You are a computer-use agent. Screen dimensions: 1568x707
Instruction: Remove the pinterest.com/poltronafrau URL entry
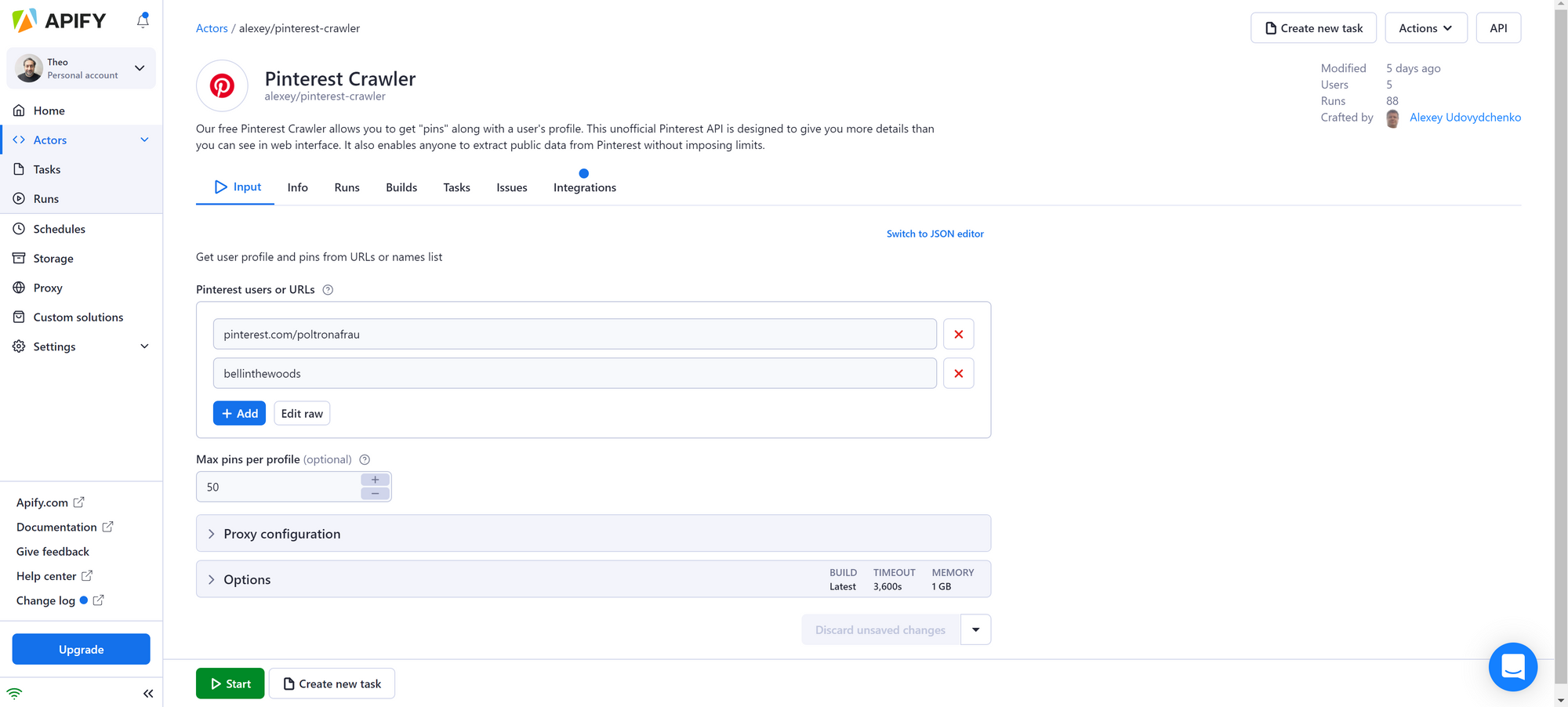[x=958, y=333]
